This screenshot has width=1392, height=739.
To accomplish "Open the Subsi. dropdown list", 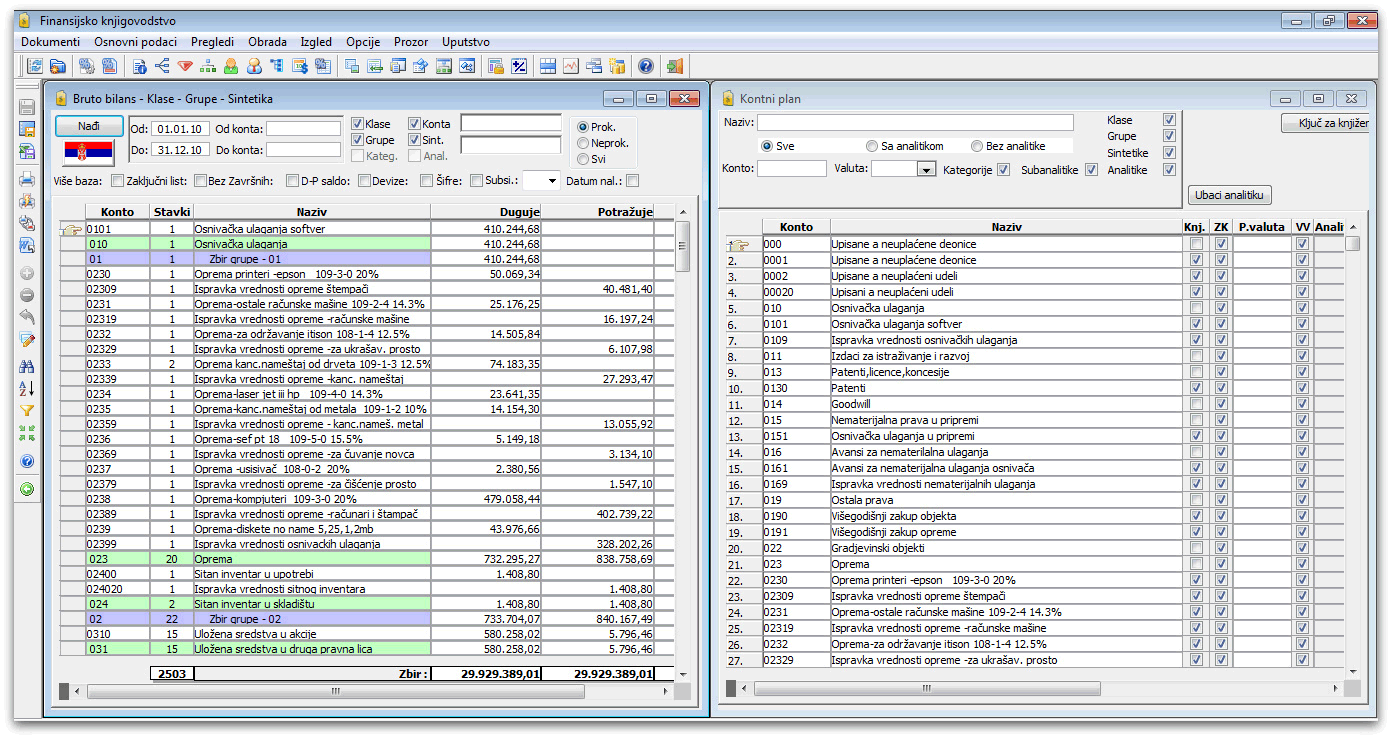I will (551, 182).
